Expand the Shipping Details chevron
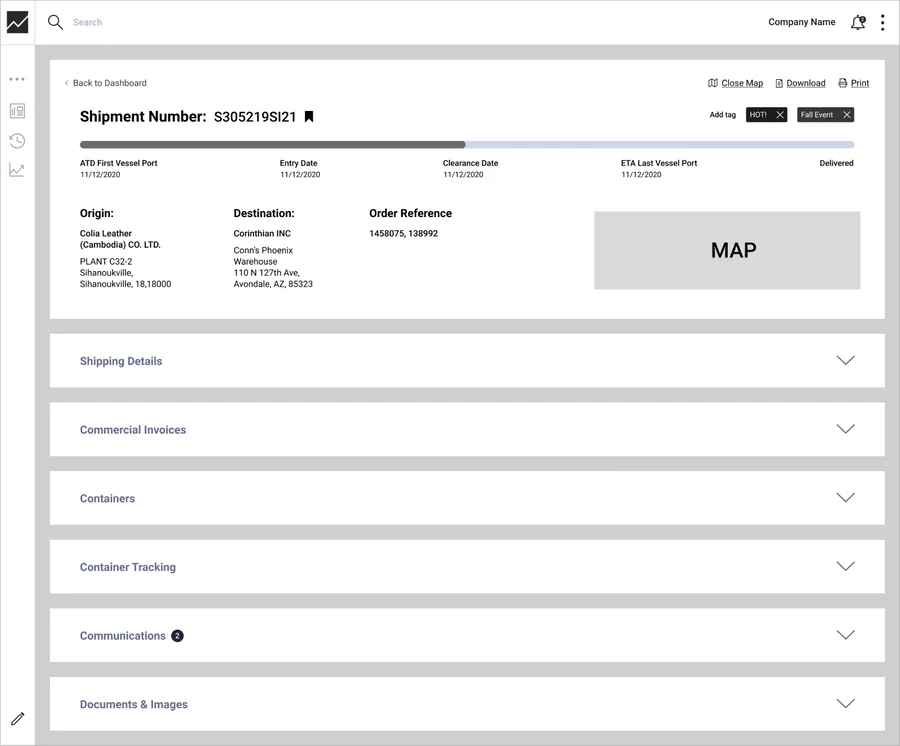This screenshot has width=900, height=746. (845, 360)
